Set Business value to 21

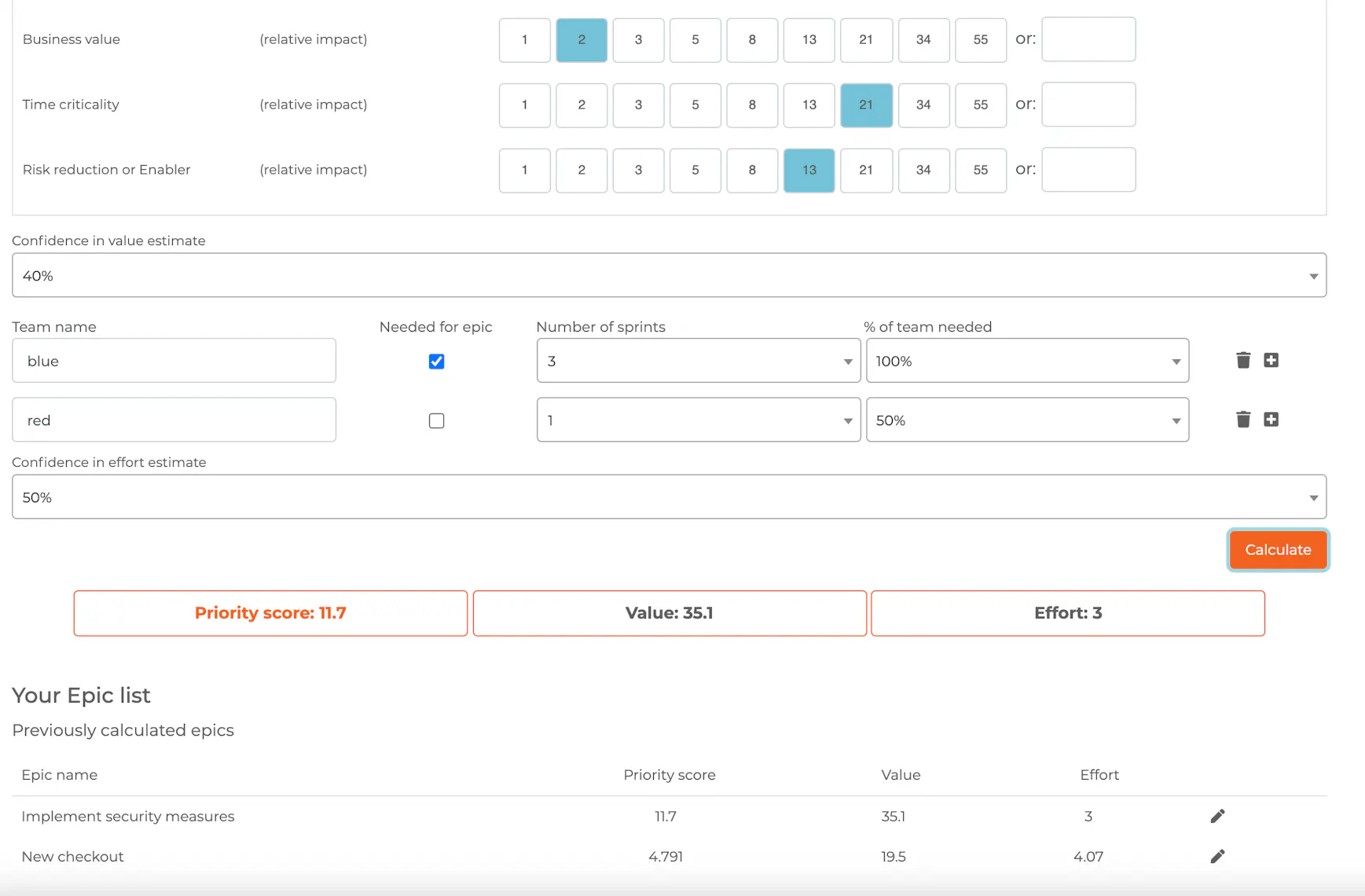coord(866,39)
